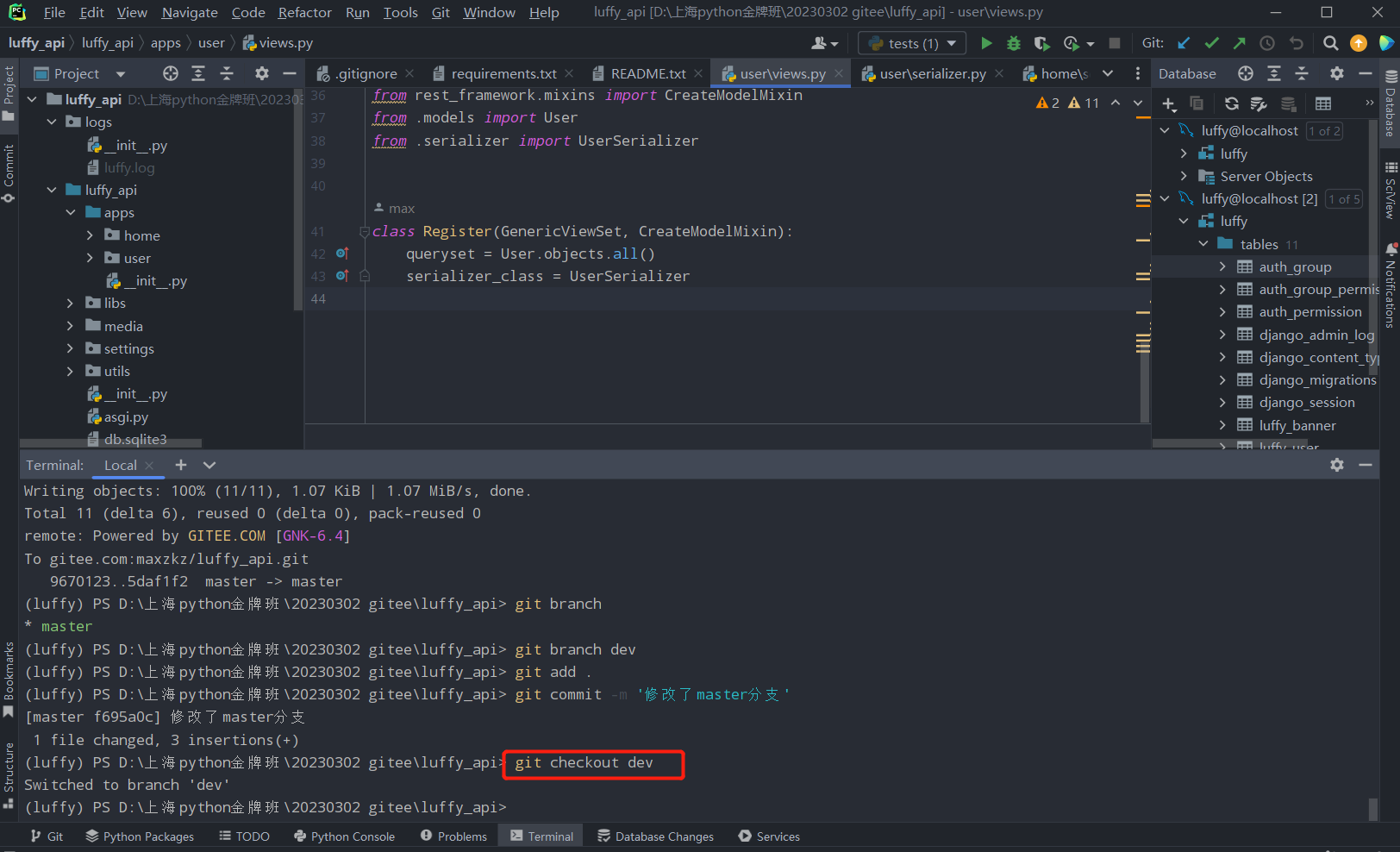This screenshot has height=852, width=1400.
Task: Click breadcrumb 'apps' in navigation bar
Action: (166, 42)
